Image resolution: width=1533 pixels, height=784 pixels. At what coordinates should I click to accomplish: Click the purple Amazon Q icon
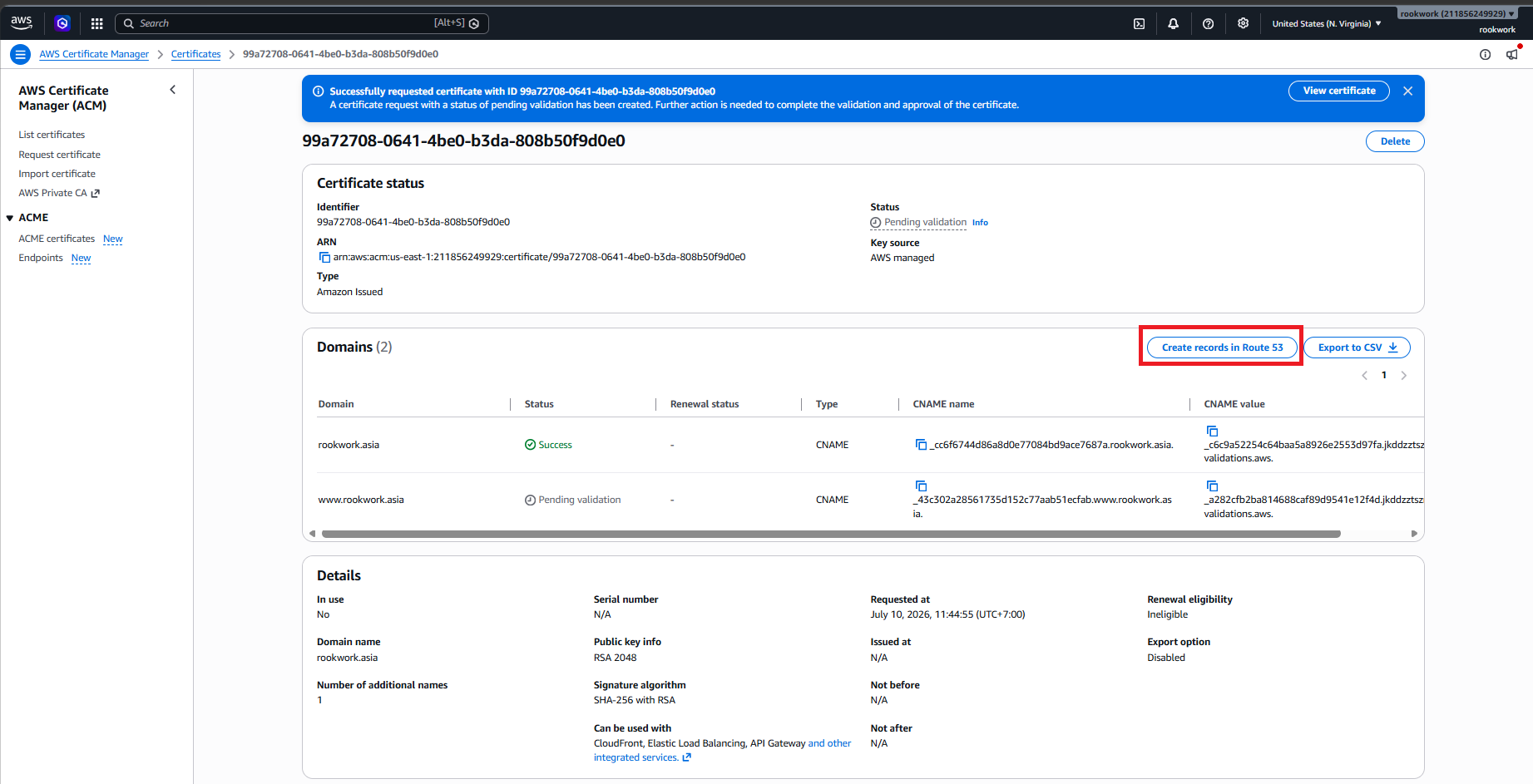tap(62, 23)
